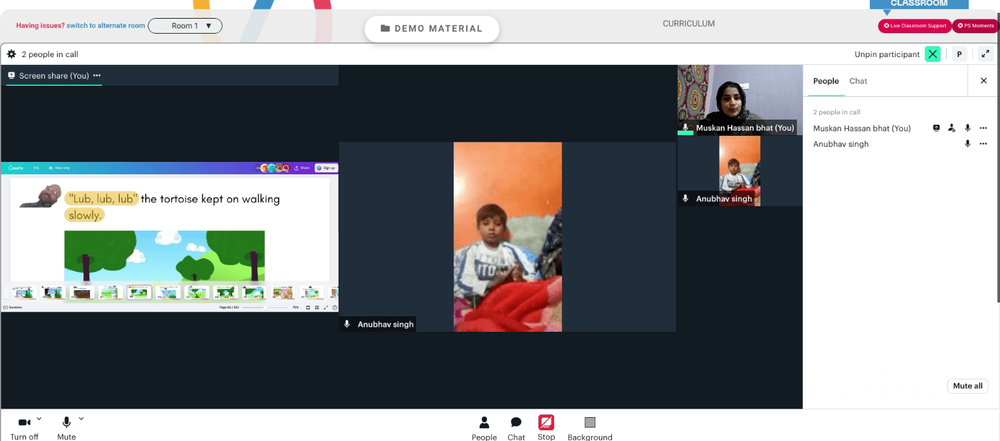Unpin participant with green X button

(x=932, y=54)
